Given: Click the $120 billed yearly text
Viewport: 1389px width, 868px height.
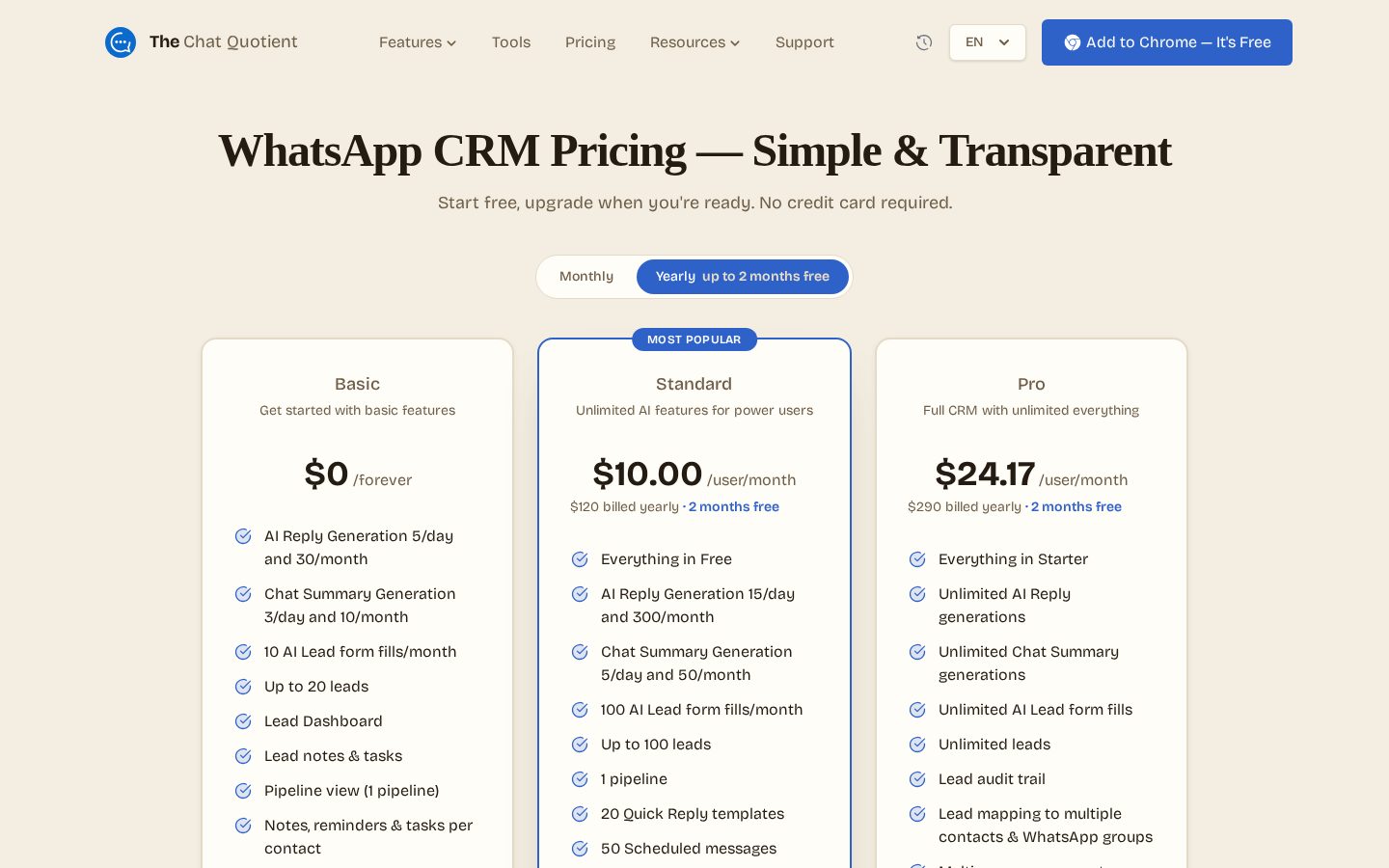Looking at the screenshot, I should [x=624, y=506].
